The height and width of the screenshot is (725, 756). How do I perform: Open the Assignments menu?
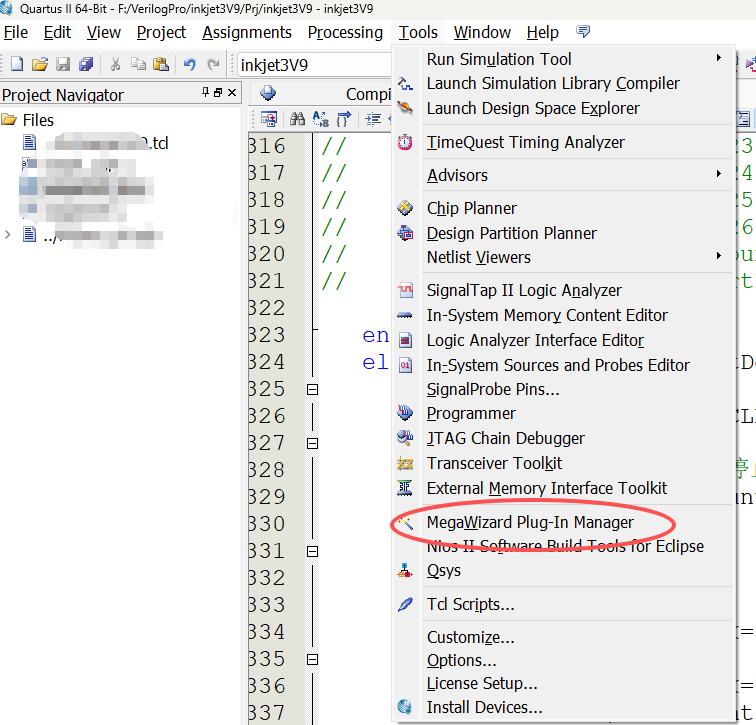247,32
